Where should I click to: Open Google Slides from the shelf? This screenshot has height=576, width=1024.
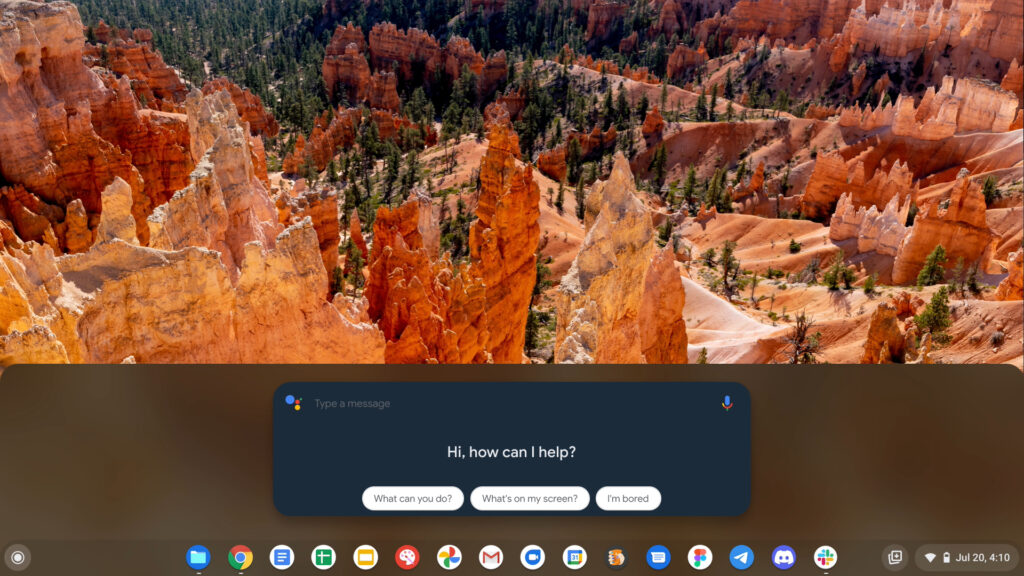pos(366,557)
